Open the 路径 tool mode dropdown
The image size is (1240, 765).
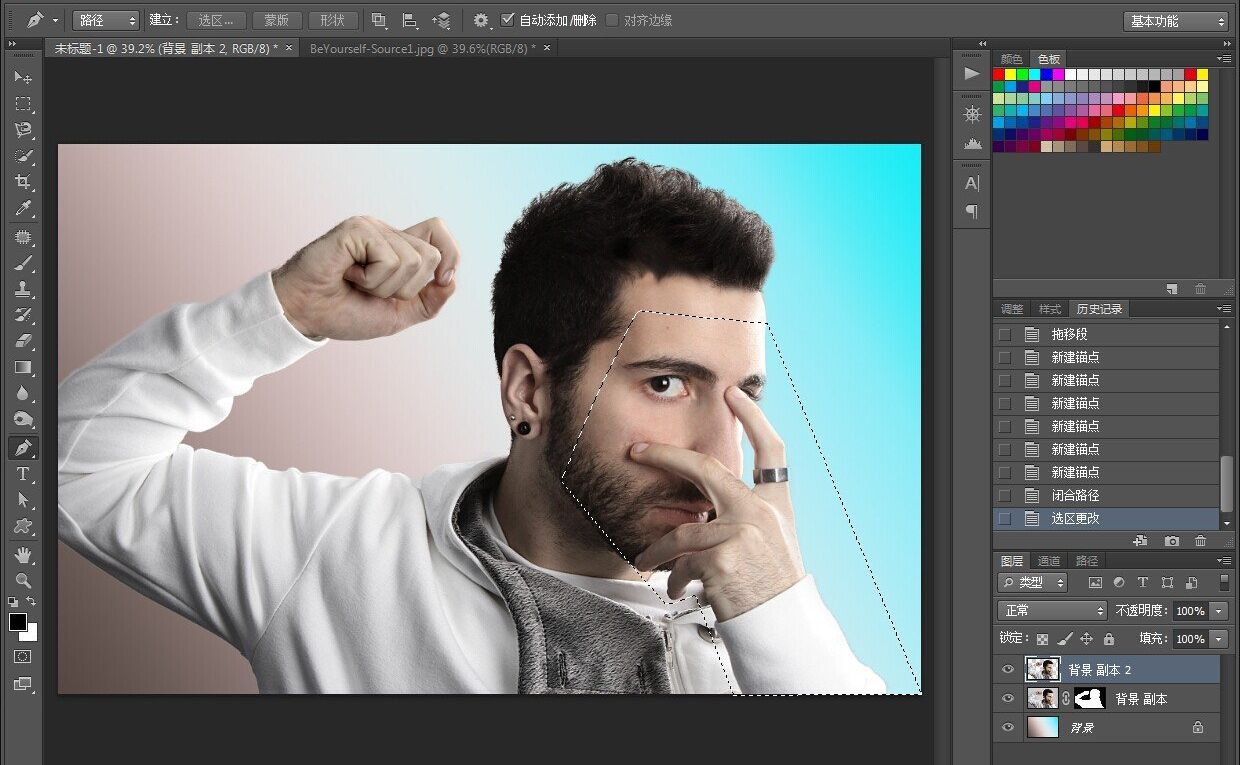(105, 20)
